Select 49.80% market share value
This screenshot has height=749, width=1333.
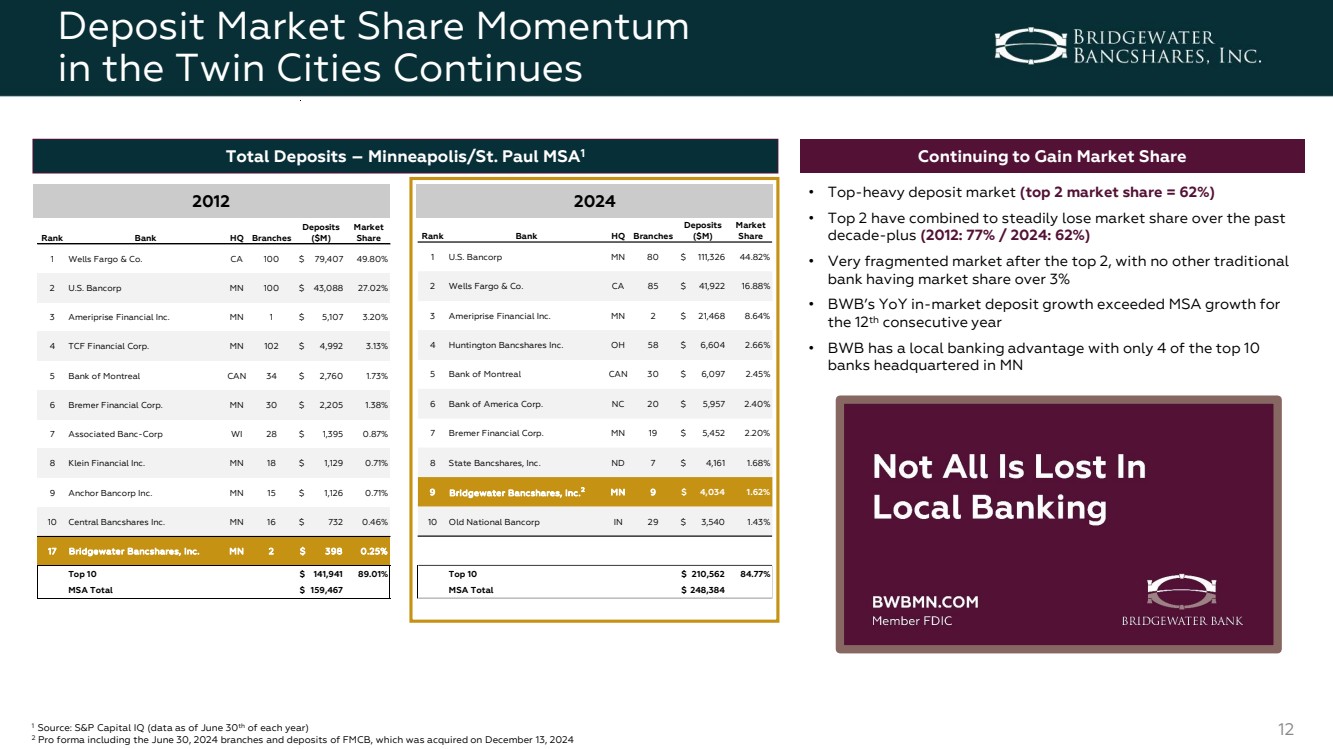click(x=371, y=258)
